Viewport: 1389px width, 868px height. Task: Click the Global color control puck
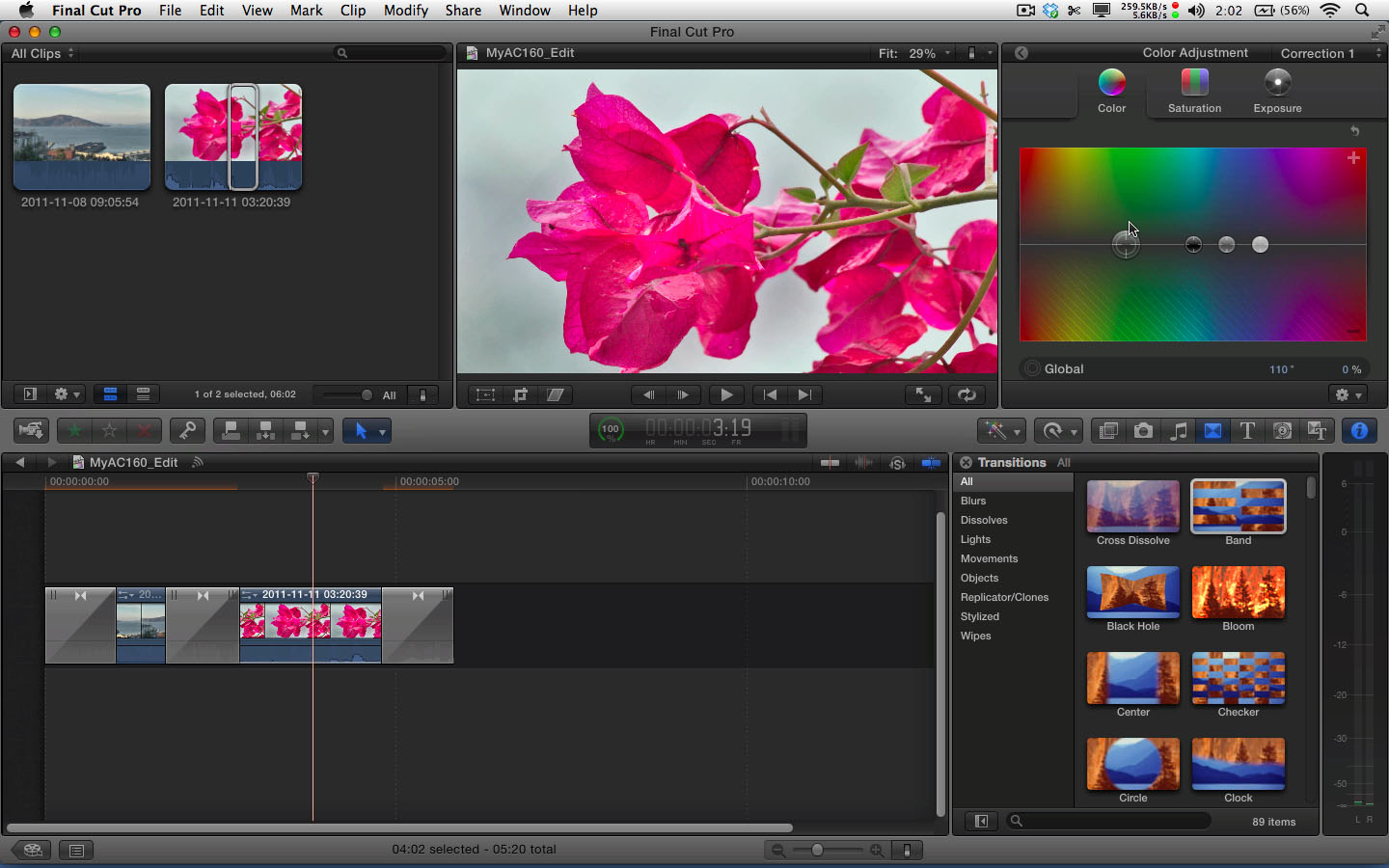coord(1126,245)
